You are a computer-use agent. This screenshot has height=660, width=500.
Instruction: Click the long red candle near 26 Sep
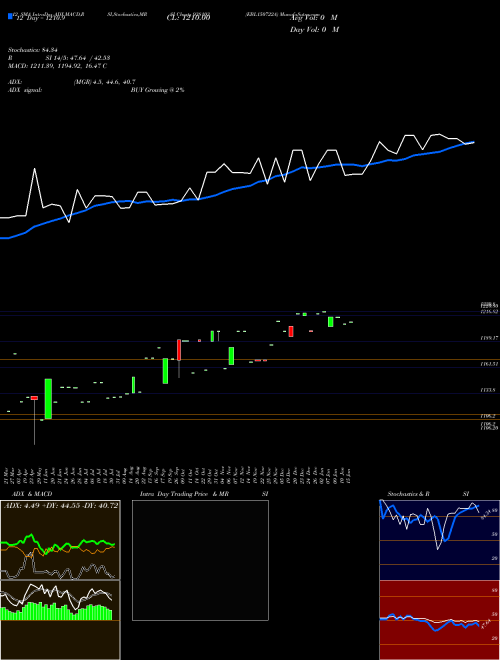(179, 350)
